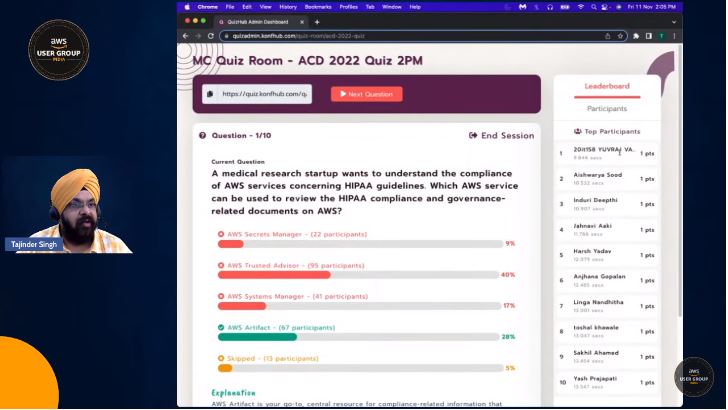Viewport: 728px width, 410px height.
Task: Click End Session
Action: tap(501, 136)
